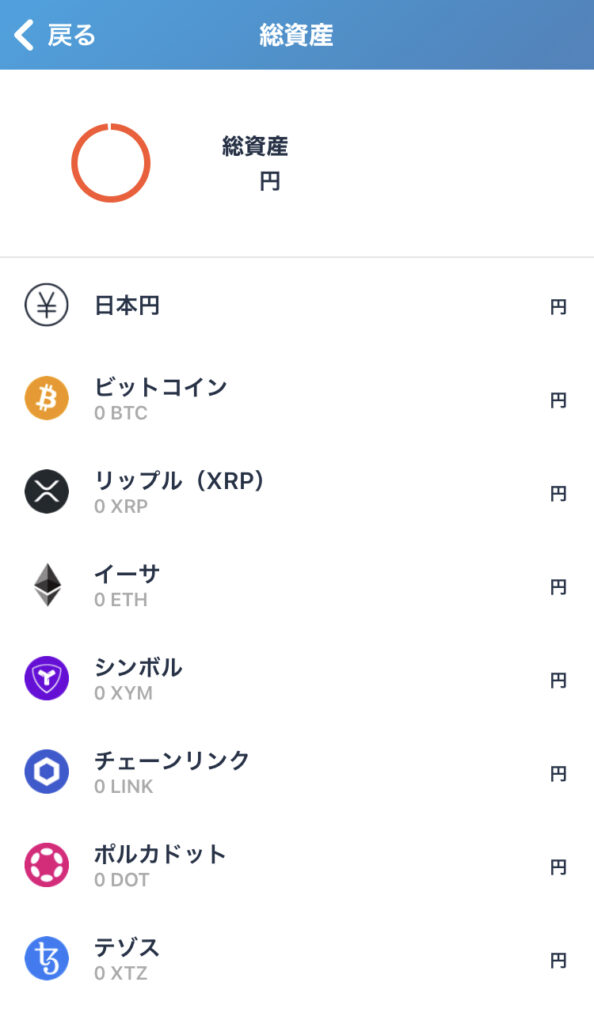Open the 日本円 asset row
This screenshot has width=594, height=1024.
[297, 305]
